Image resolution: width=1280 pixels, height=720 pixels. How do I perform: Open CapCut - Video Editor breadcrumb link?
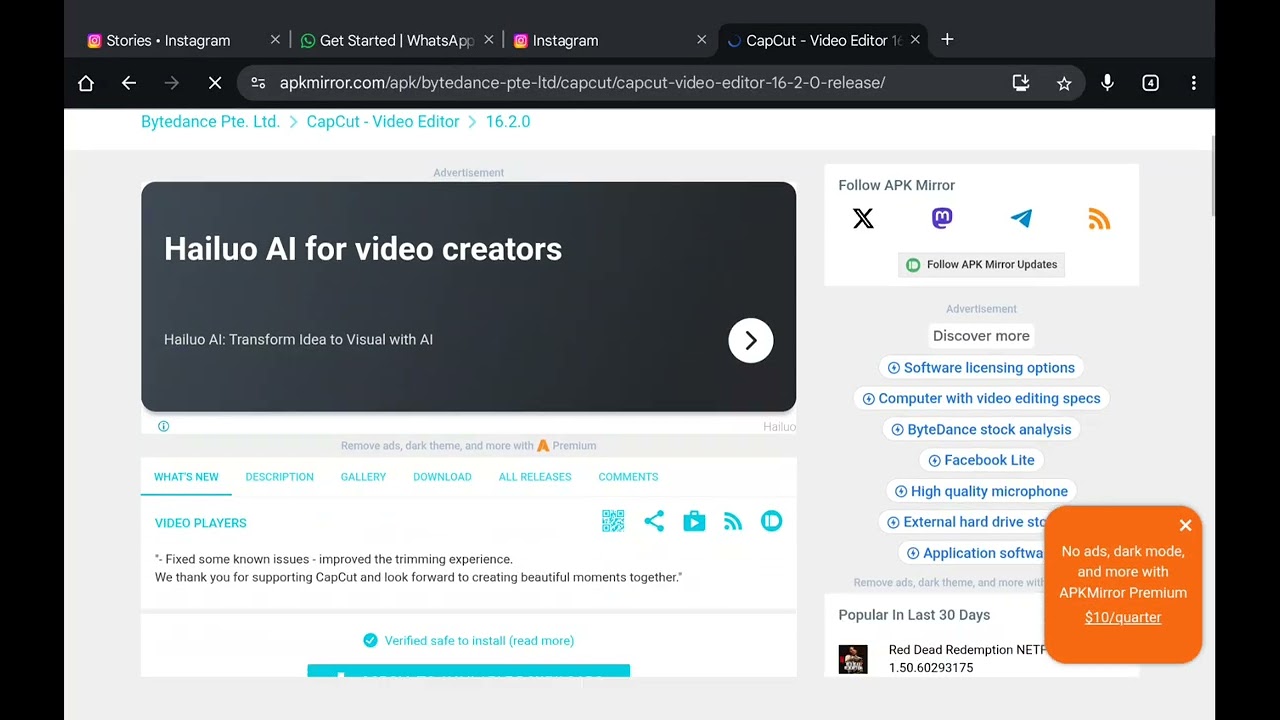pos(383,121)
